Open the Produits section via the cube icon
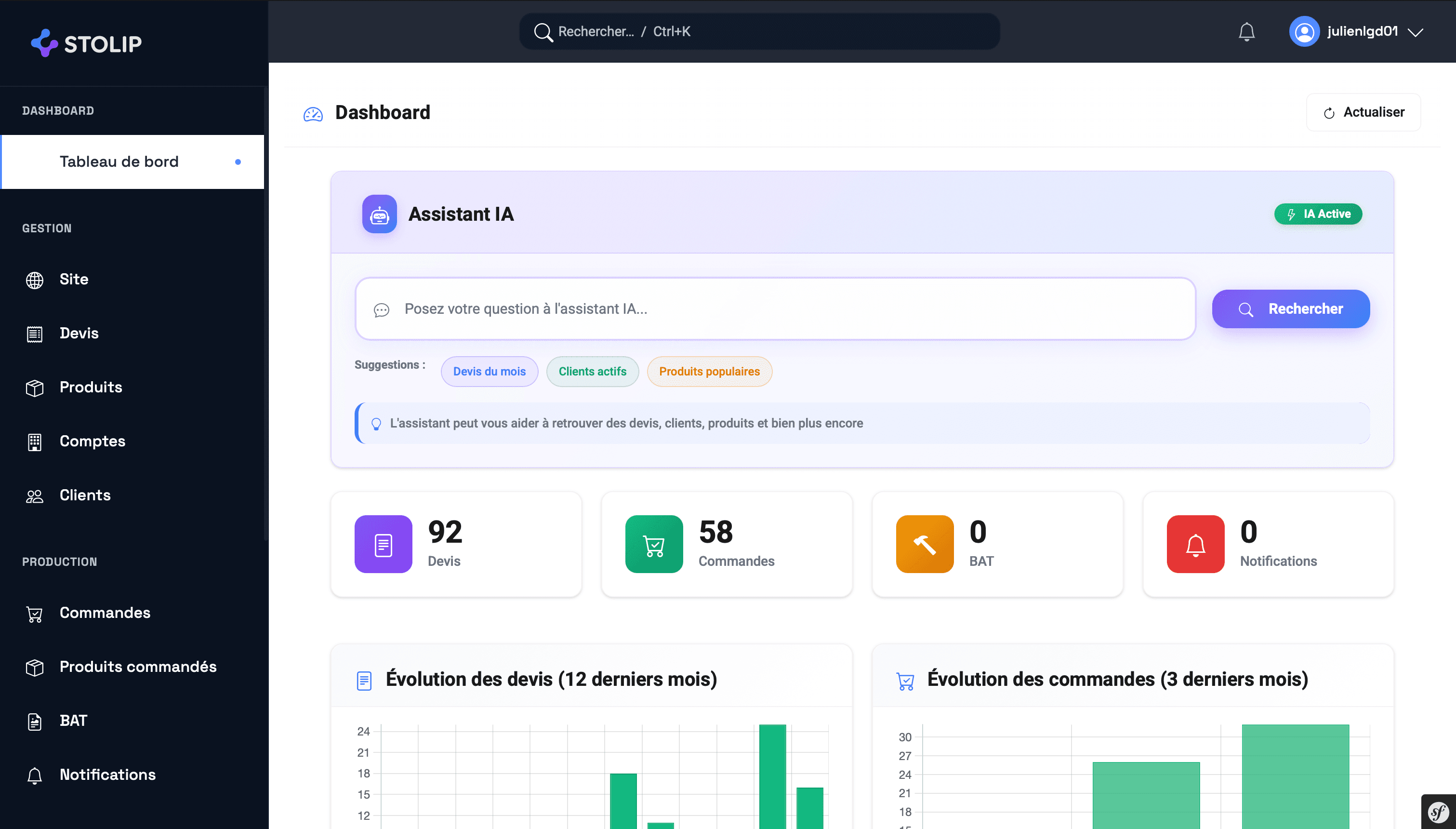The height and width of the screenshot is (829, 1456). click(35, 387)
